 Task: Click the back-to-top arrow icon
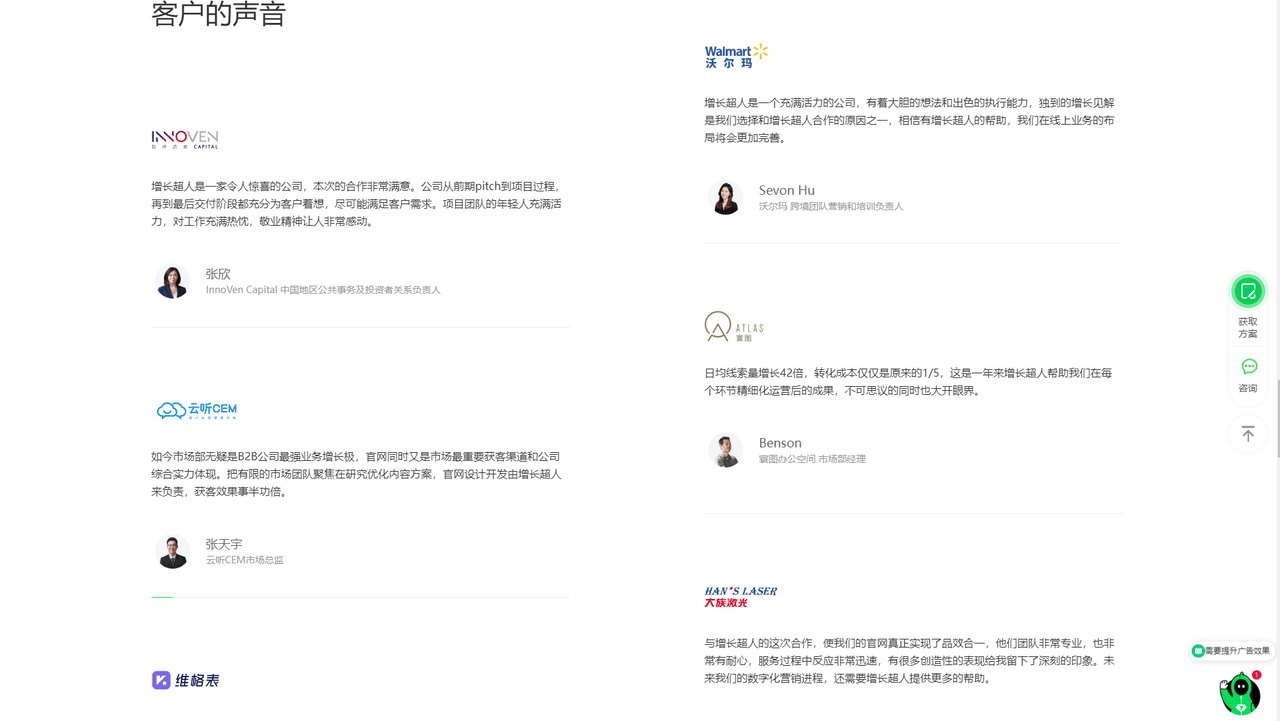(x=1247, y=433)
